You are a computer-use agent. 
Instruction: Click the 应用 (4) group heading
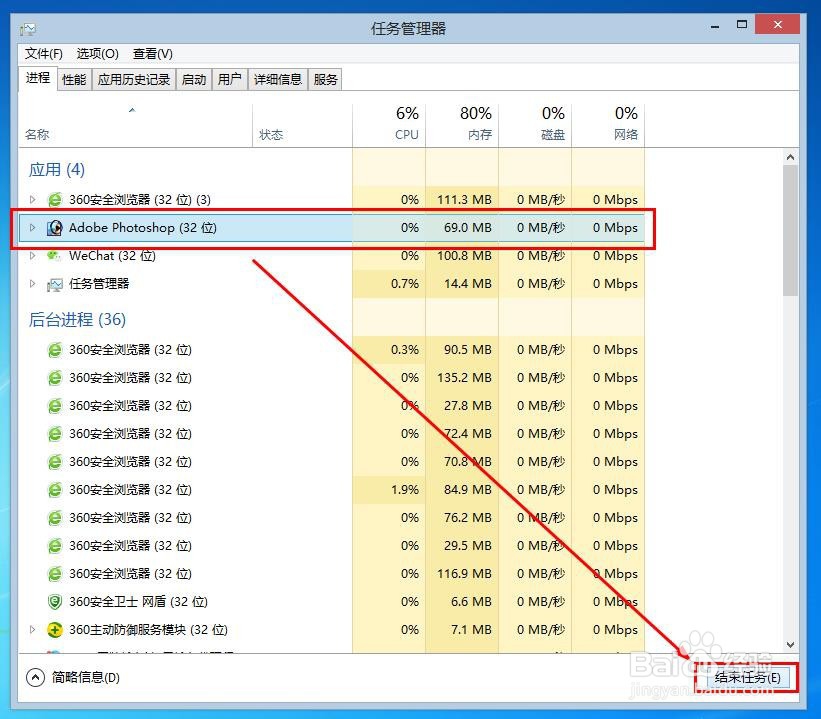57,170
